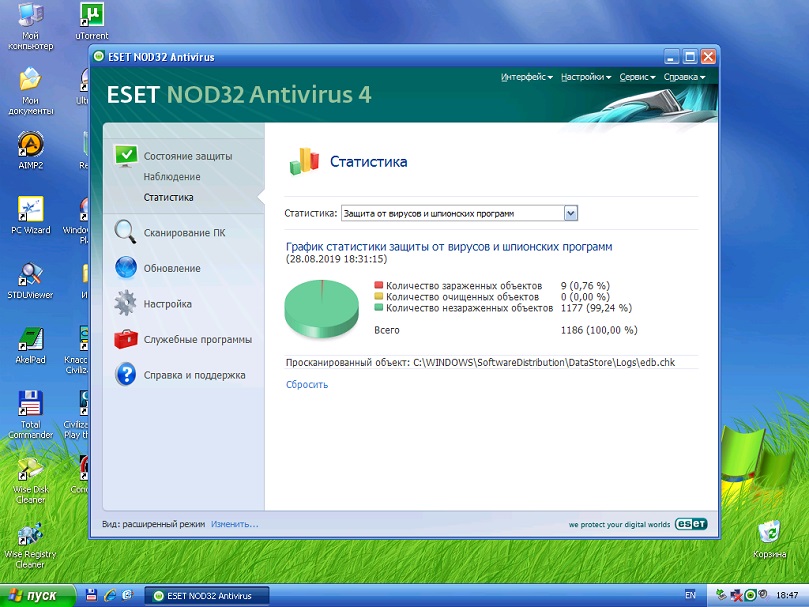Click the ESET green tray icon

pyautogui.click(x=751, y=595)
